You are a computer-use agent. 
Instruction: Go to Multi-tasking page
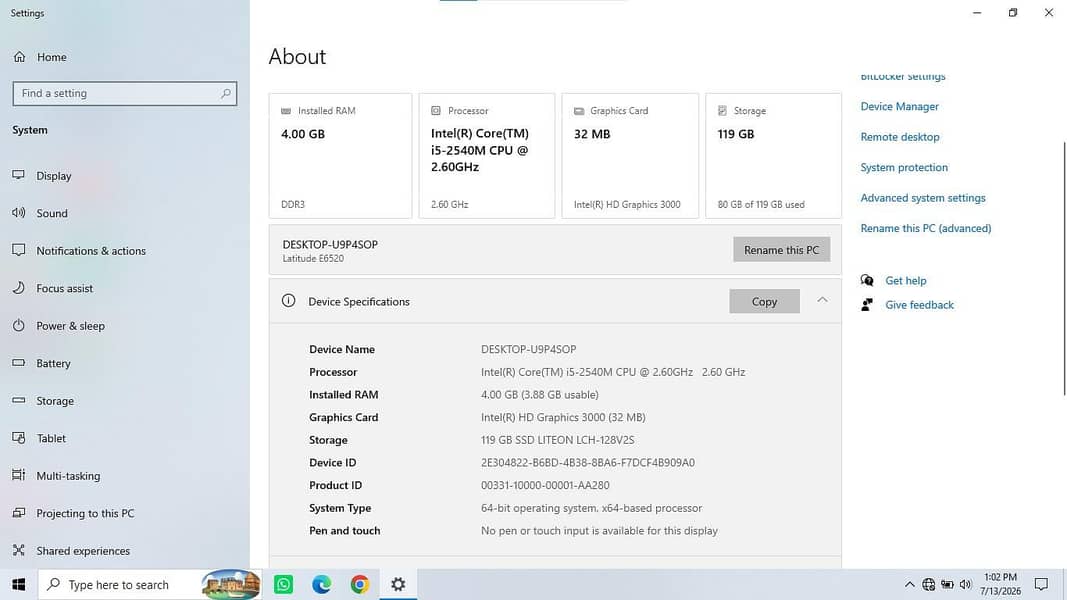pyautogui.click(x=68, y=476)
